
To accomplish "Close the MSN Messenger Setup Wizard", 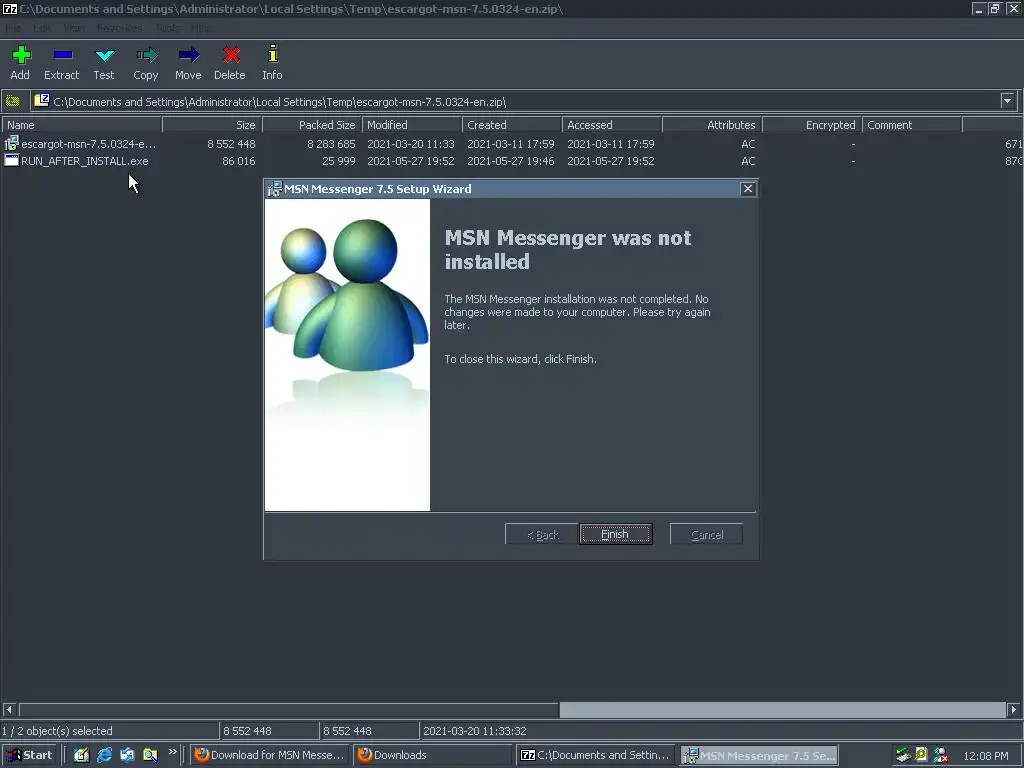I will pos(748,189).
